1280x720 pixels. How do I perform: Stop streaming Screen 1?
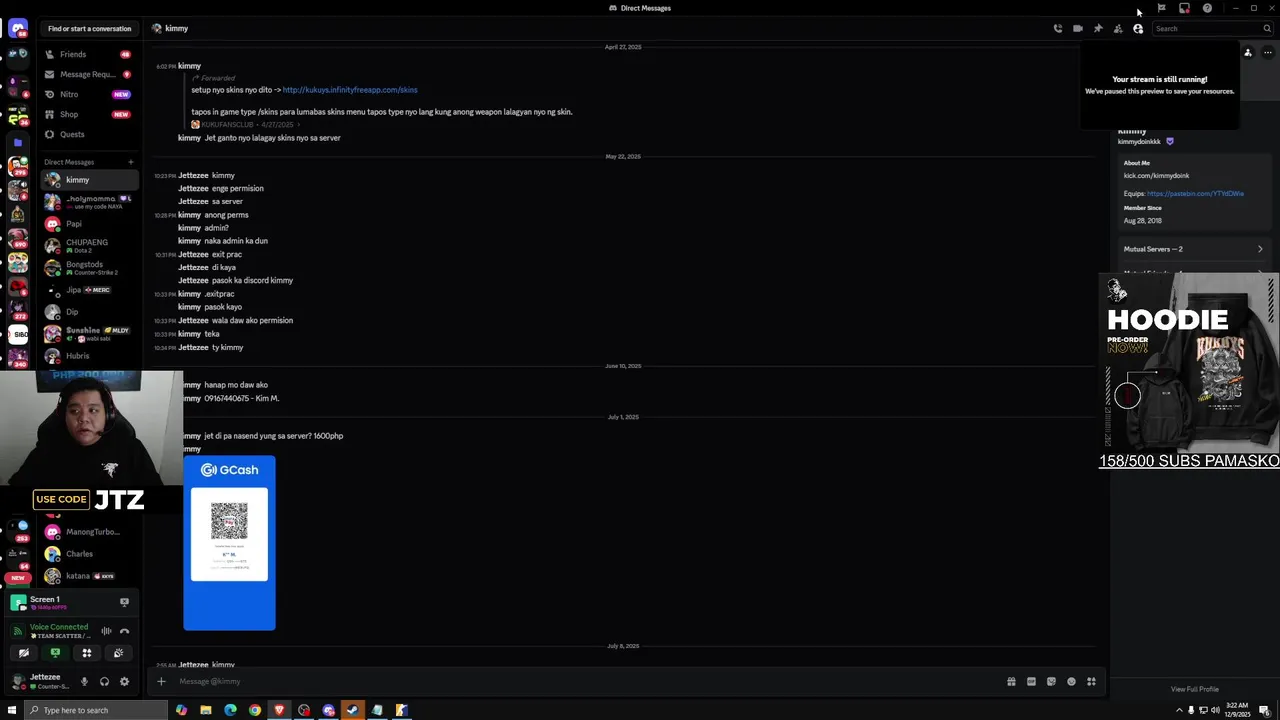click(124, 602)
